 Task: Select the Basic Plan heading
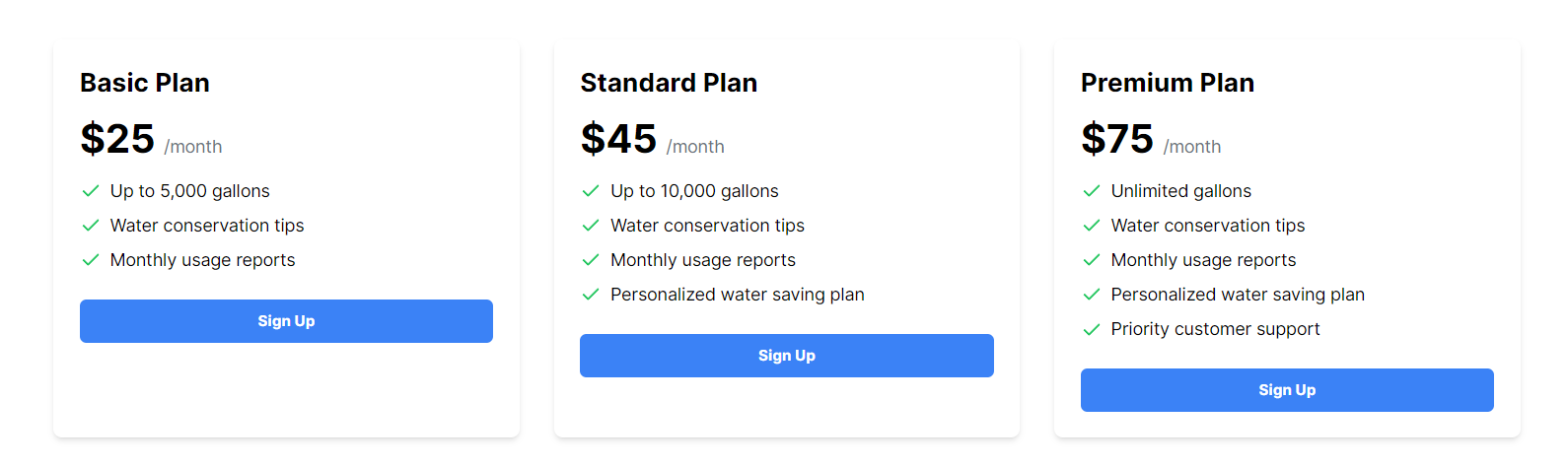click(x=145, y=83)
